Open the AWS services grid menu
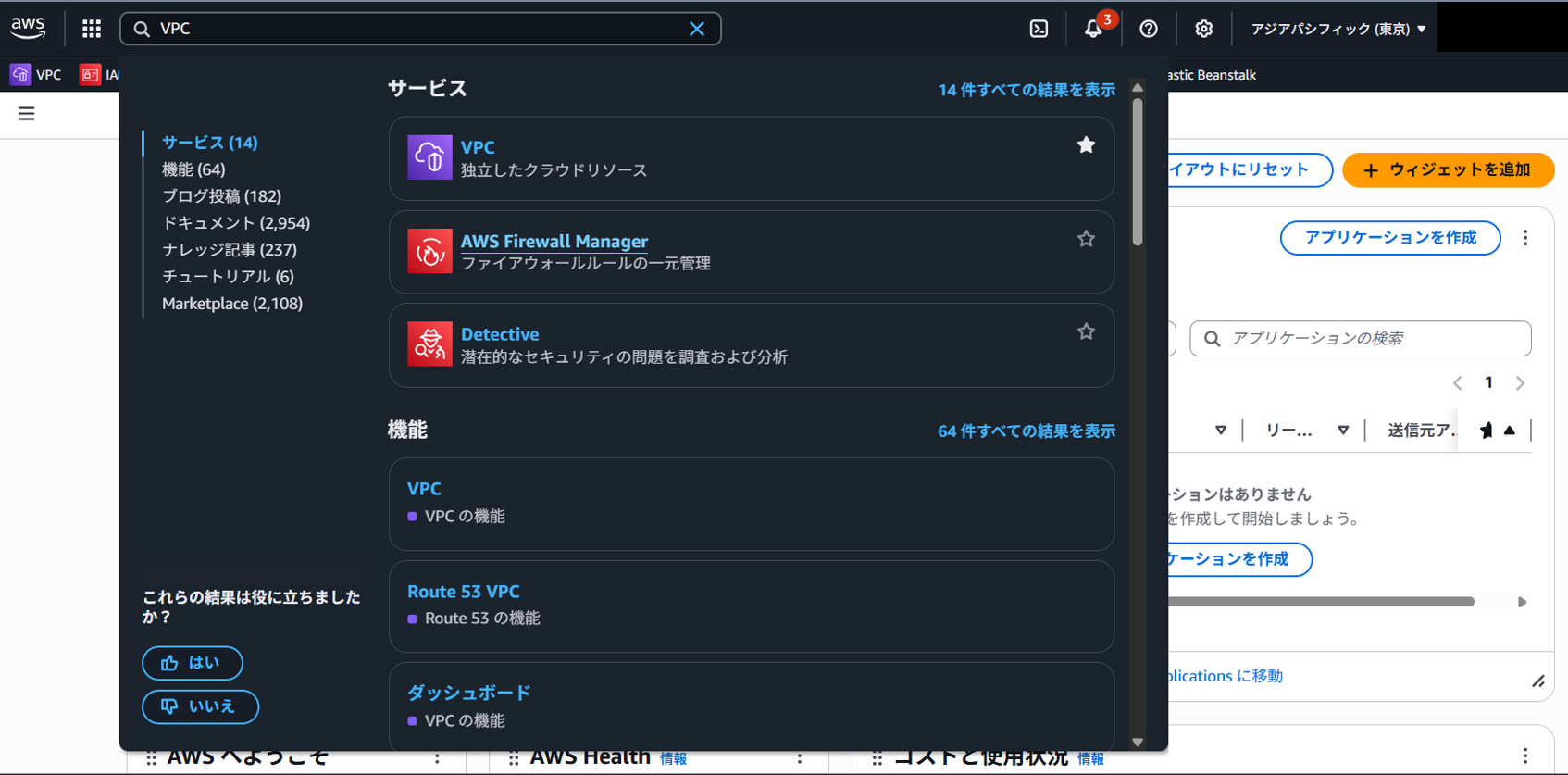 (x=91, y=29)
